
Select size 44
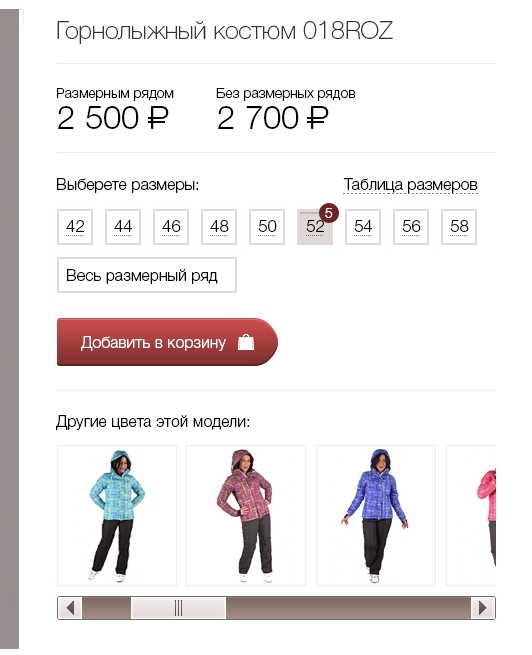pos(123,227)
